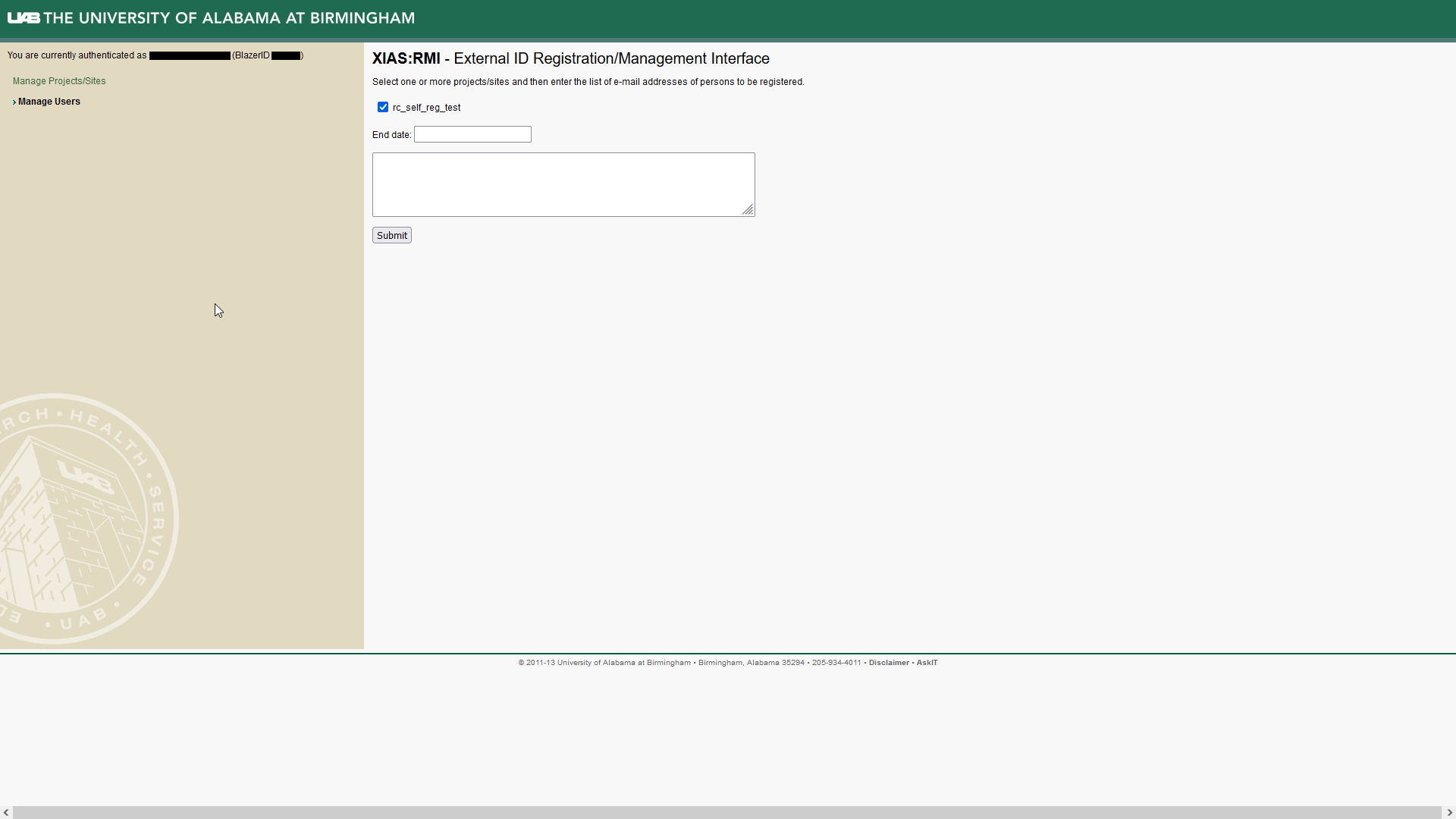The height and width of the screenshot is (819, 1456).
Task: Click the University of Alabama at Birmingham header title
Action: 229,18
